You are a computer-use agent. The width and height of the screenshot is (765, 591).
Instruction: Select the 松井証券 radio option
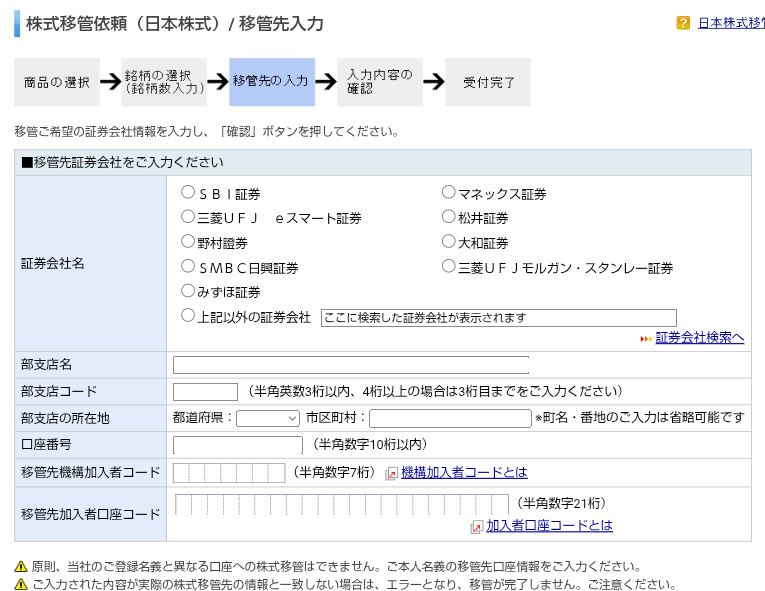click(x=449, y=217)
